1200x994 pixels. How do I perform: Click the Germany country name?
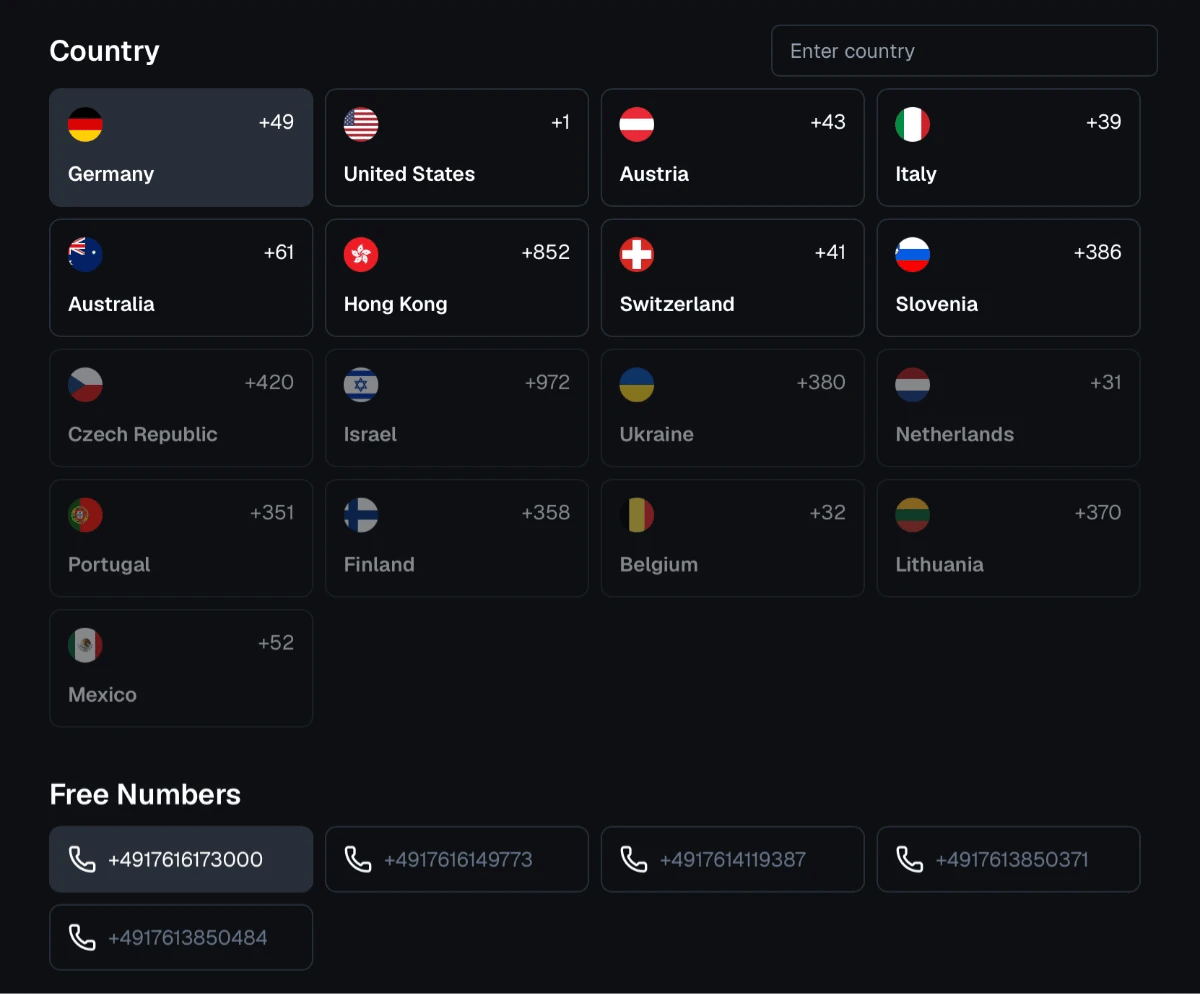point(111,174)
